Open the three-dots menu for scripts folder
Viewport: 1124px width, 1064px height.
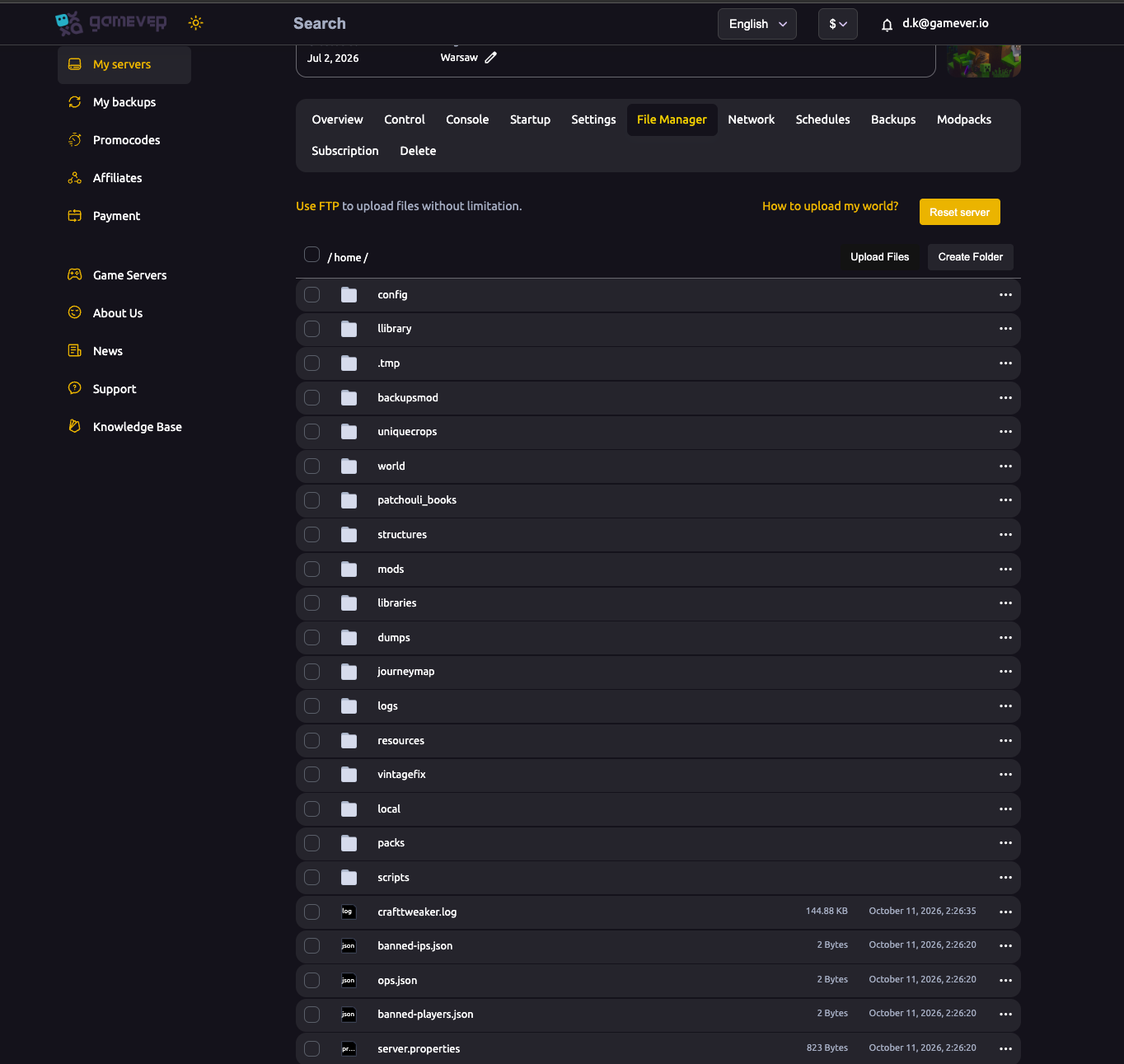click(1005, 878)
